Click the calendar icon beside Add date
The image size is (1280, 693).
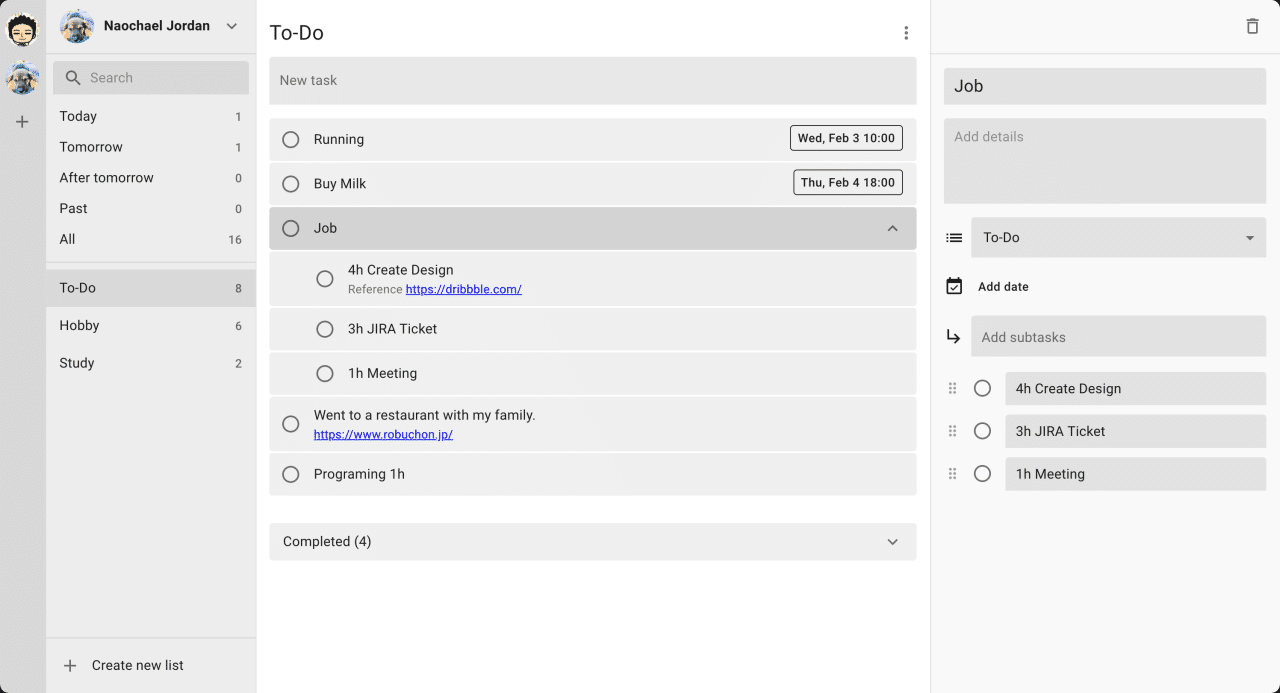point(954,286)
